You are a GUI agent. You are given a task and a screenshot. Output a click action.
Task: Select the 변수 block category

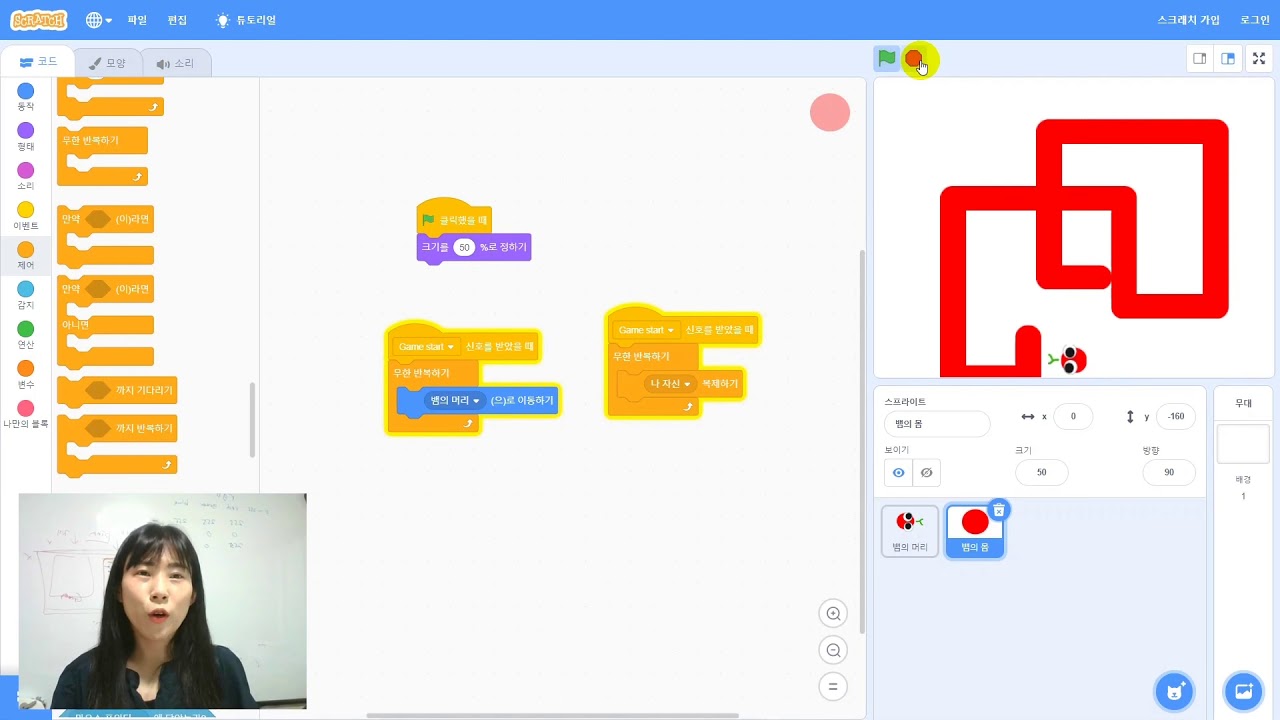(25, 375)
